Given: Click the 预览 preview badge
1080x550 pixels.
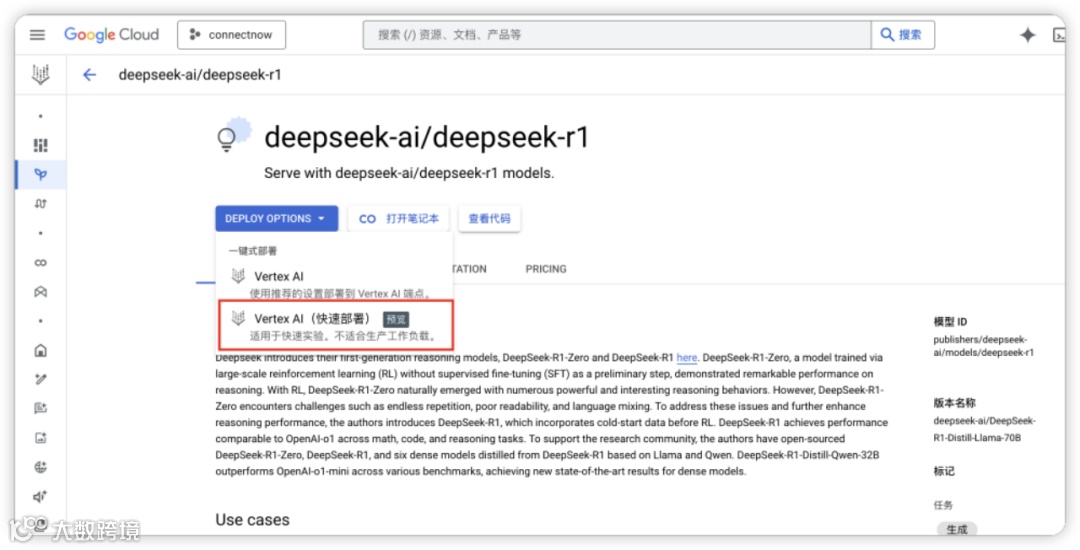Looking at the screenshot, I should [x=396, y=319].
